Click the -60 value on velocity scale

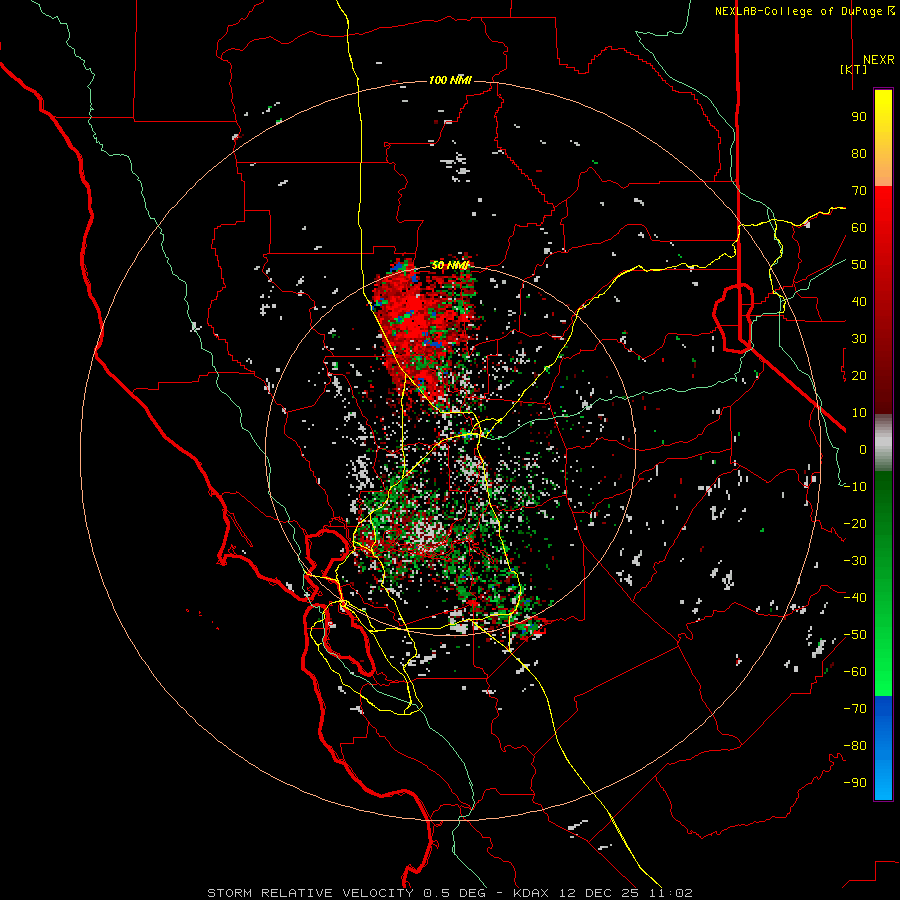855,672
